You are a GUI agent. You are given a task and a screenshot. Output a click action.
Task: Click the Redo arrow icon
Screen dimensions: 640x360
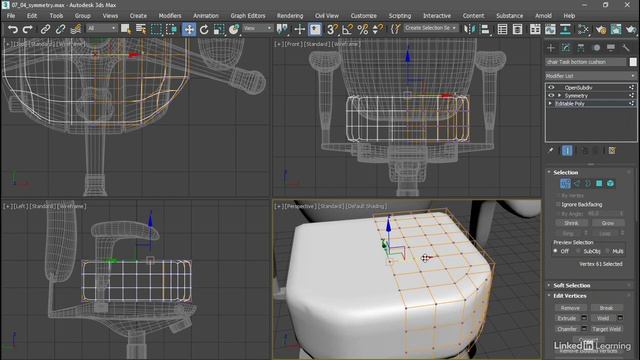coord(28,29)
